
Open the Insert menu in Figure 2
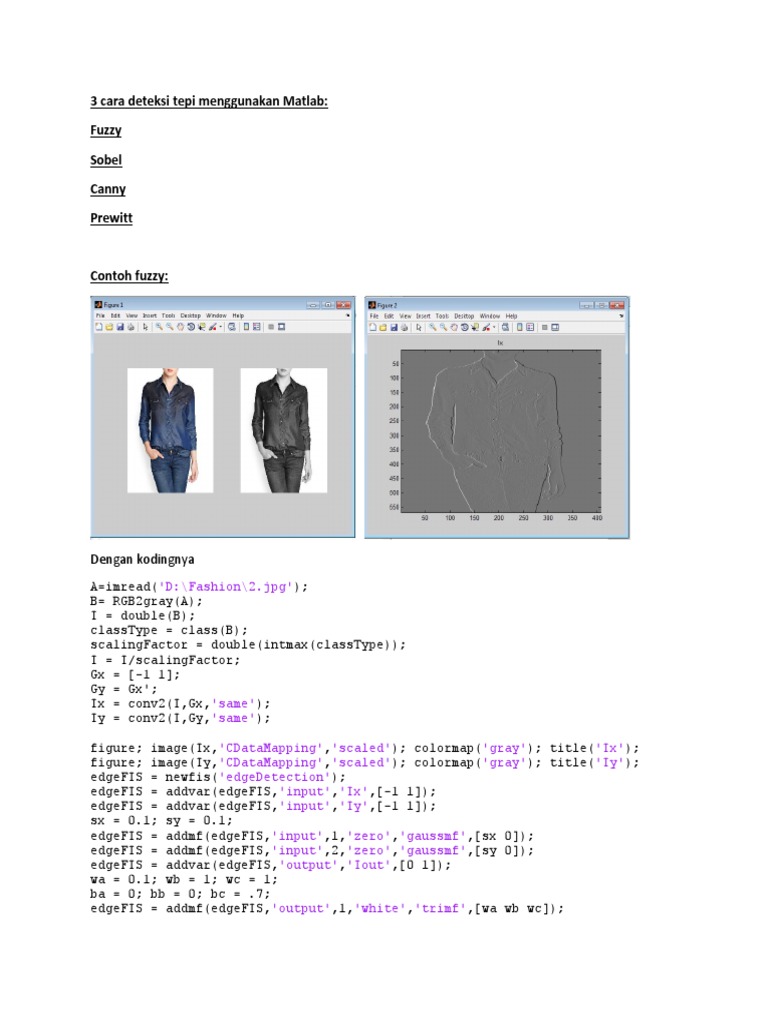pyautogui.click(x=424, y=316)
